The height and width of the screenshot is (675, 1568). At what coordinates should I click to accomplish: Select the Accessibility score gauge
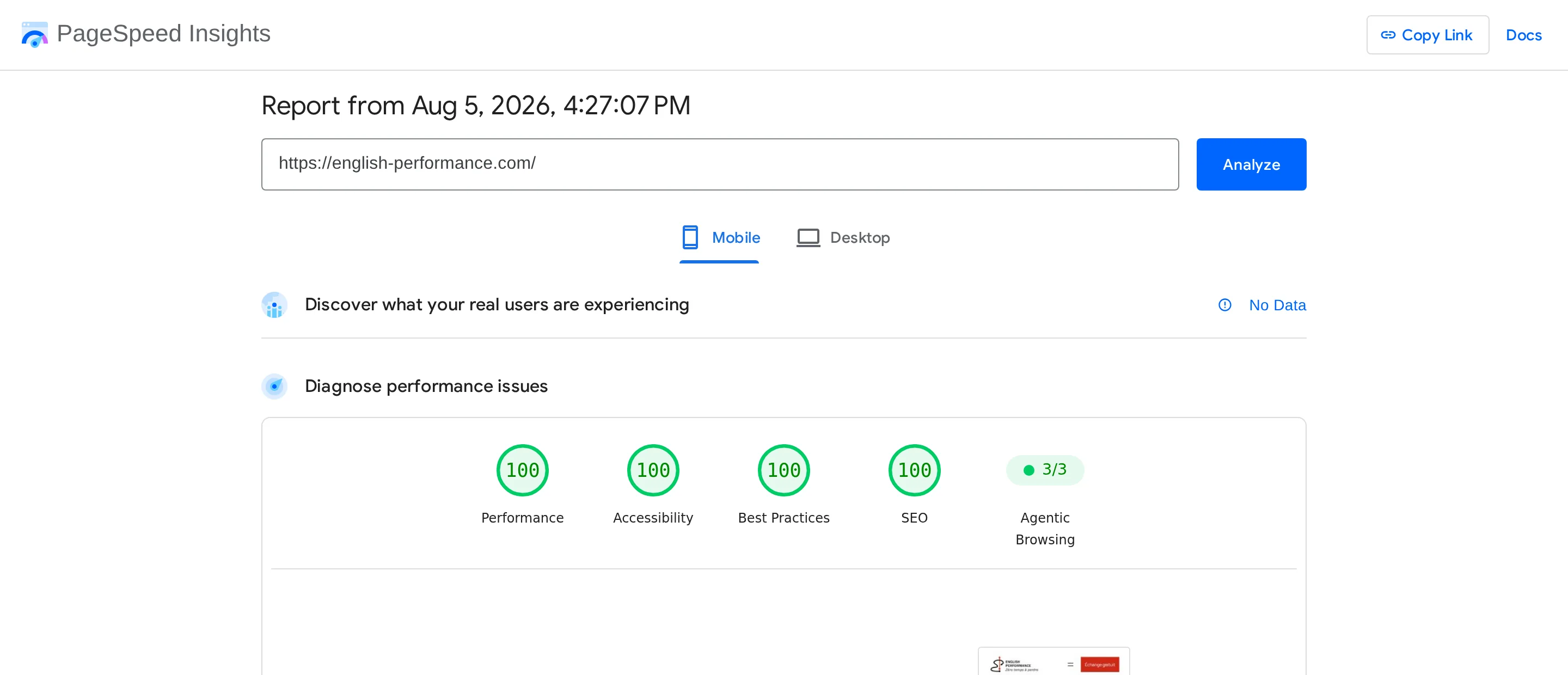click(653, 470)
